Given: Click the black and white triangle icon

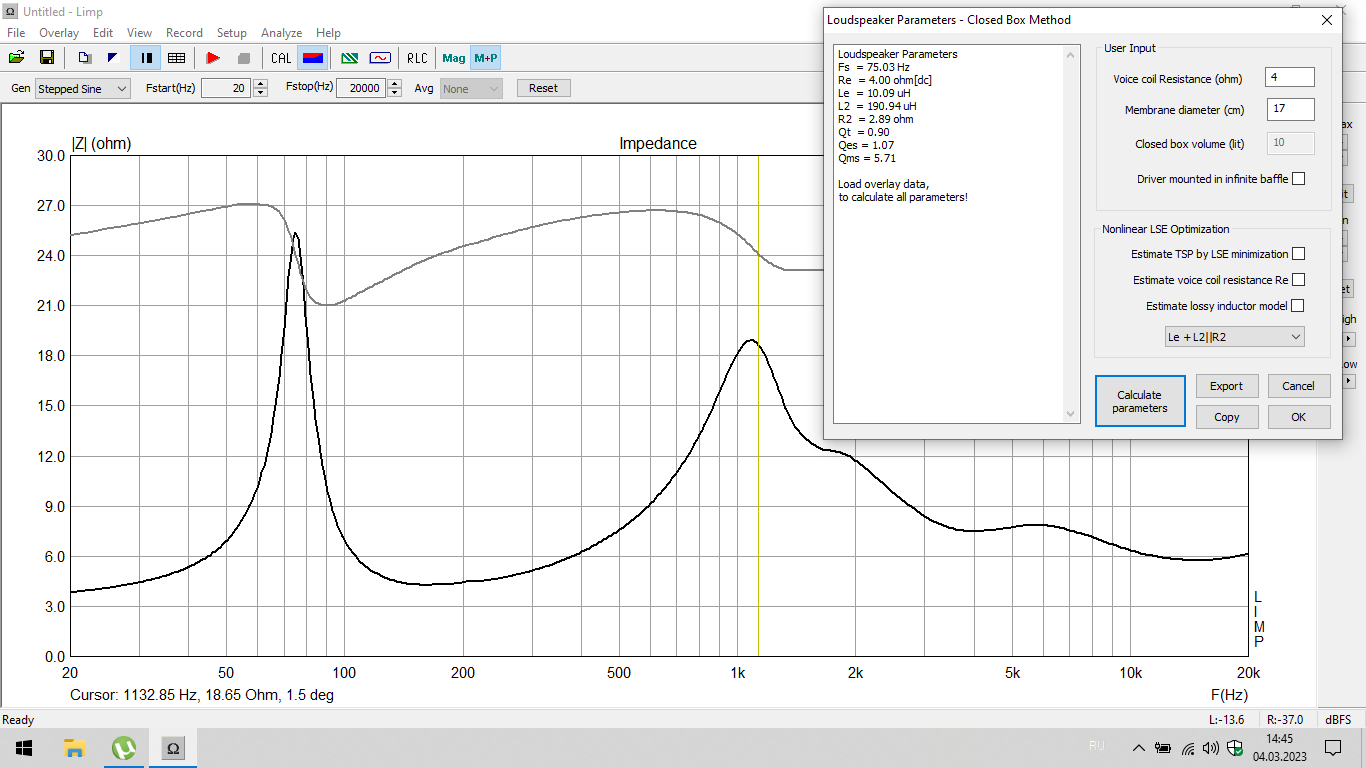Looking at the screenshot, I should (114, 58).
